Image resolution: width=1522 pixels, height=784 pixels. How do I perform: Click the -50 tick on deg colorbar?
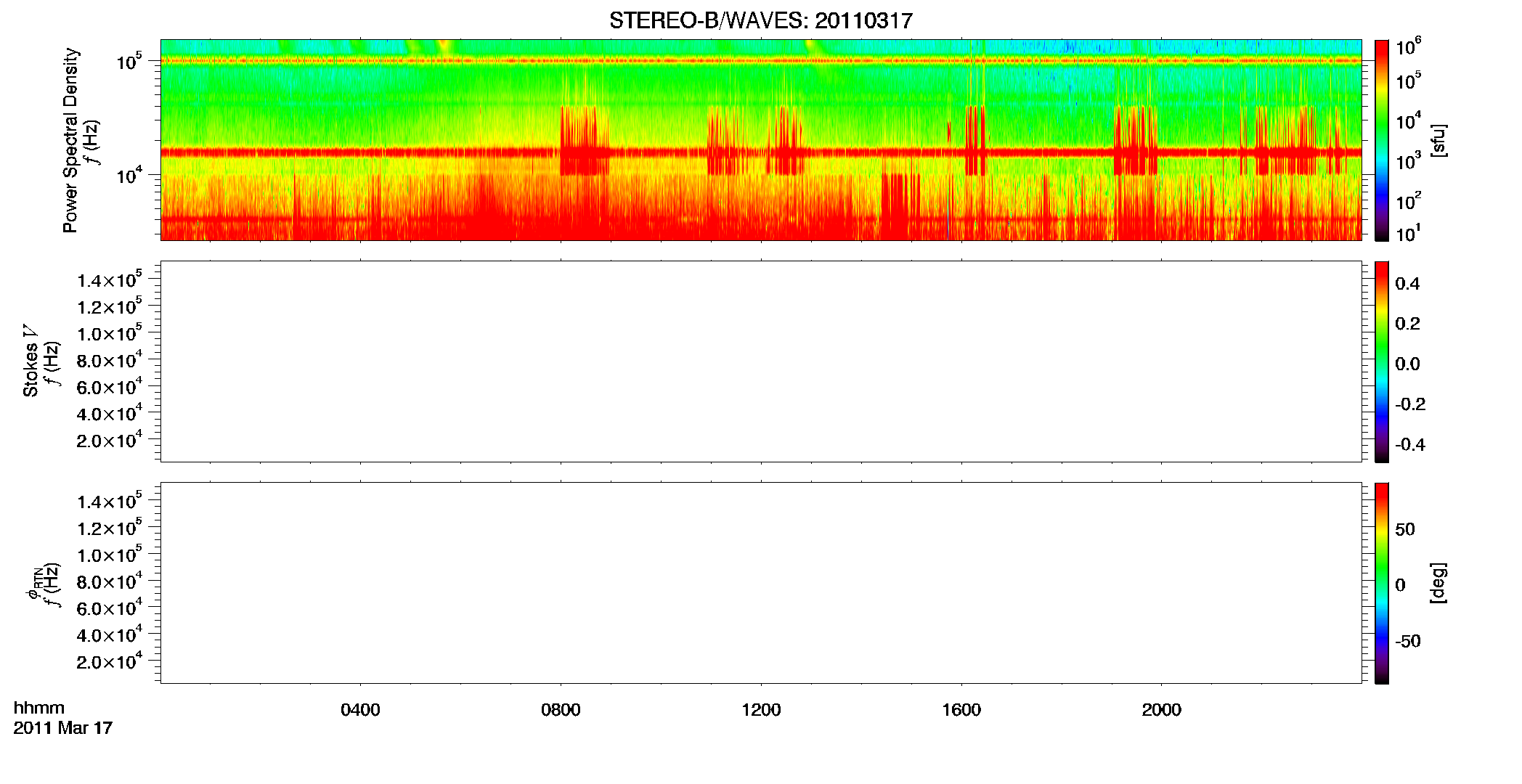(1407, 642)
